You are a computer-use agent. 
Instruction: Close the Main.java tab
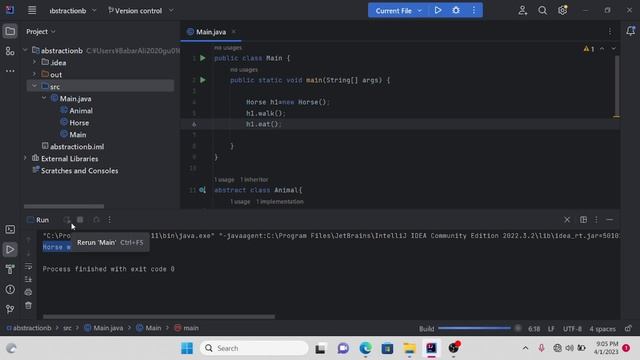[233, 32]
